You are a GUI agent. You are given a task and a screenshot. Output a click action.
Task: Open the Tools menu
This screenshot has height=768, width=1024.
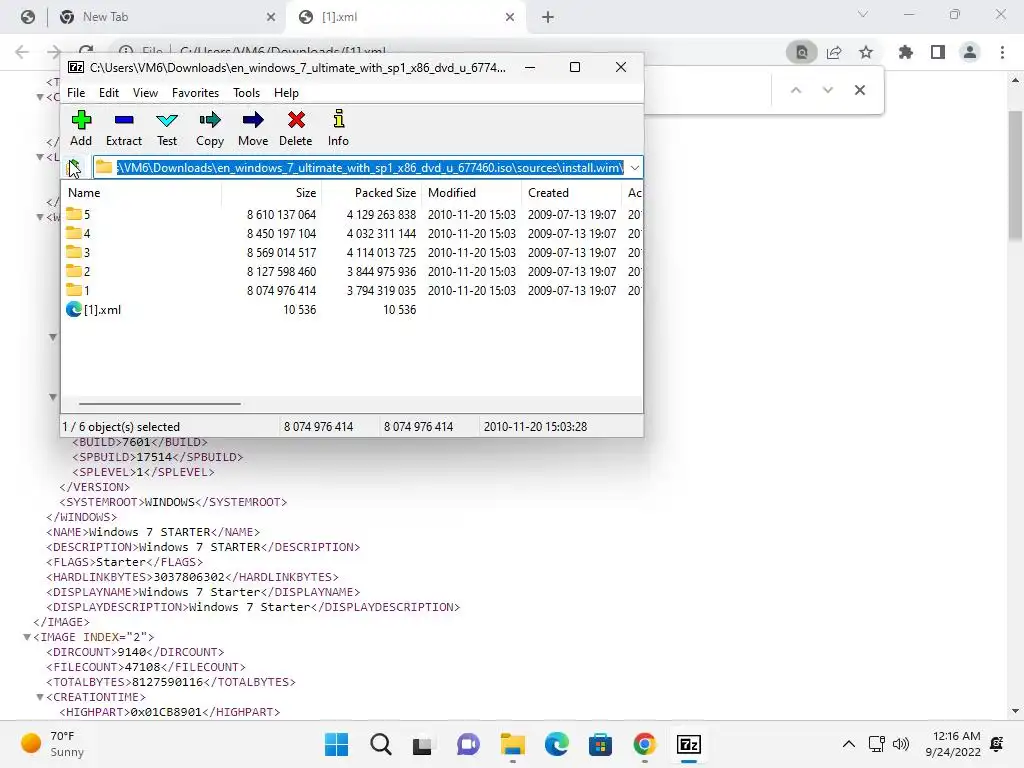pyautogui.click(x=246, y=93)
